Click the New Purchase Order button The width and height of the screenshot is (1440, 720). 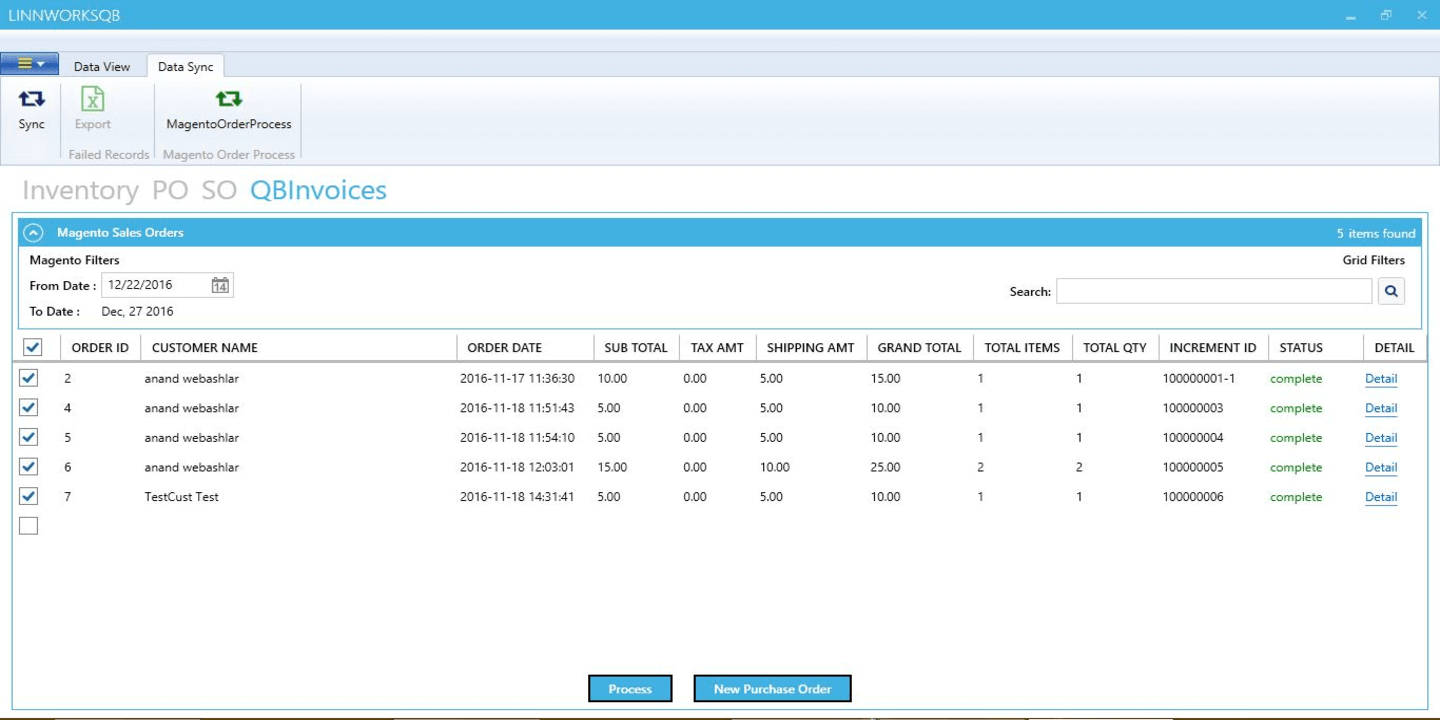772,689
